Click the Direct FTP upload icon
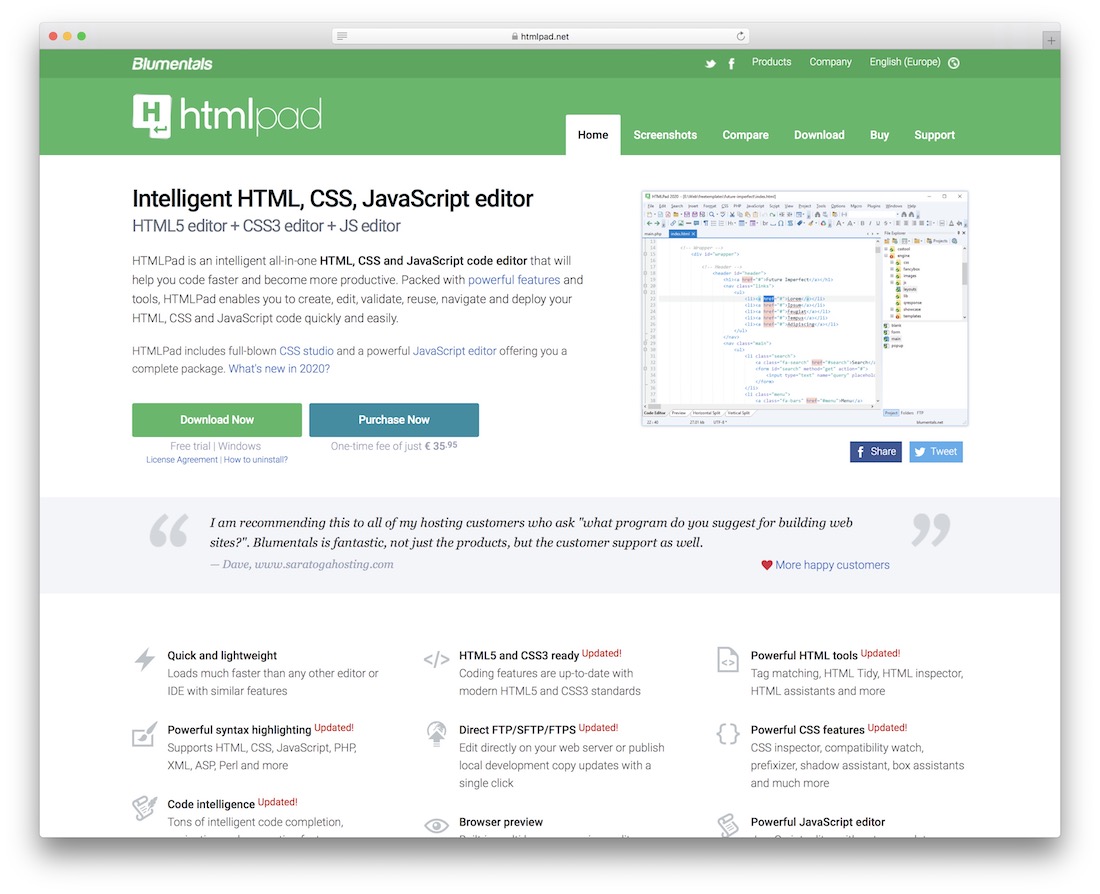Screen dimensions: 1100x894 click(x=436, y=733)
